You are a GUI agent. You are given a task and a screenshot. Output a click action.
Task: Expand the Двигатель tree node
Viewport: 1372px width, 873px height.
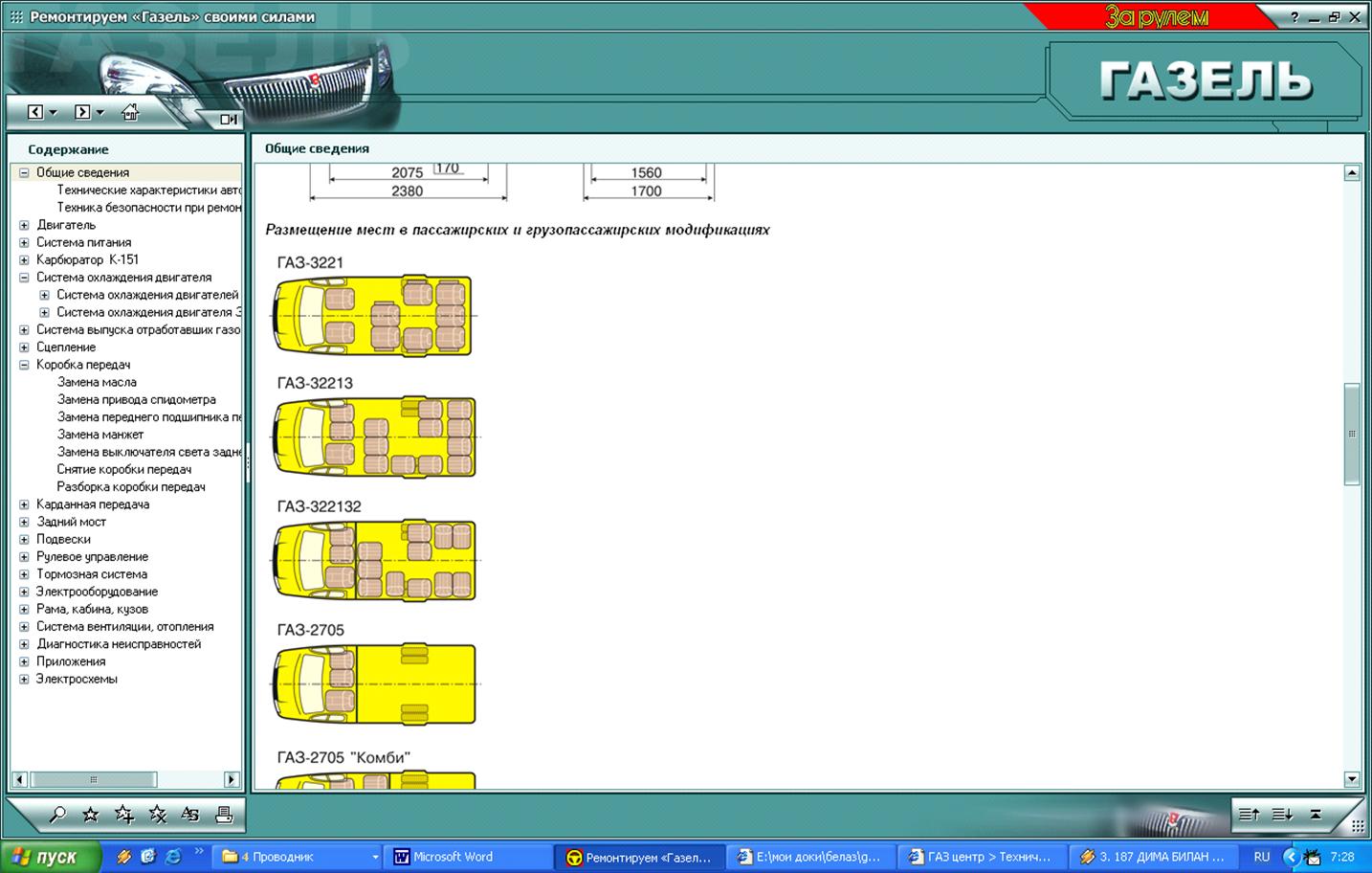coord(24,225)
